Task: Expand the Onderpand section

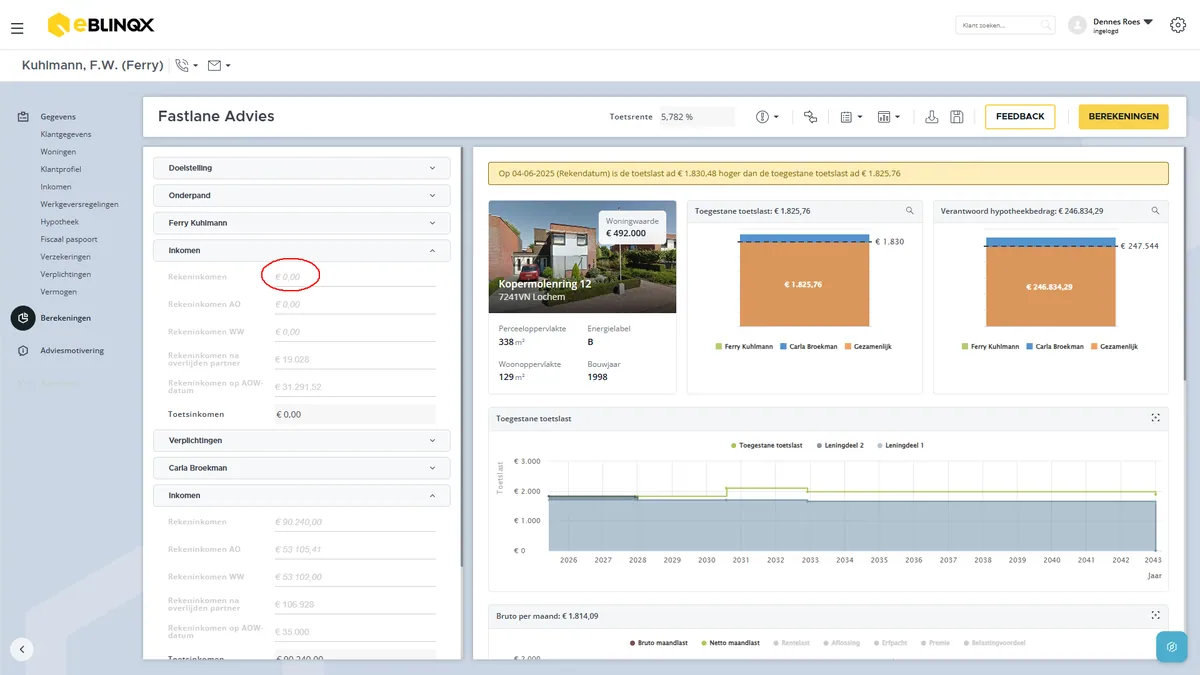Action: 301,195
